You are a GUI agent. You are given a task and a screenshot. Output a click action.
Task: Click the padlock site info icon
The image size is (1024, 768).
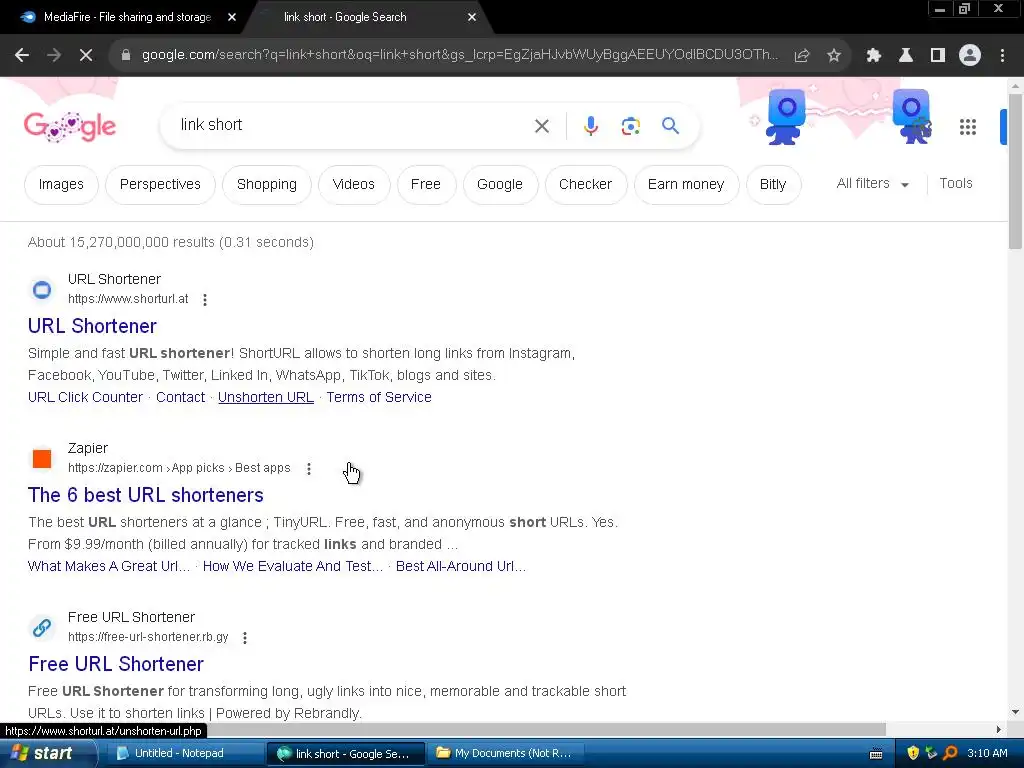(126, 56)
